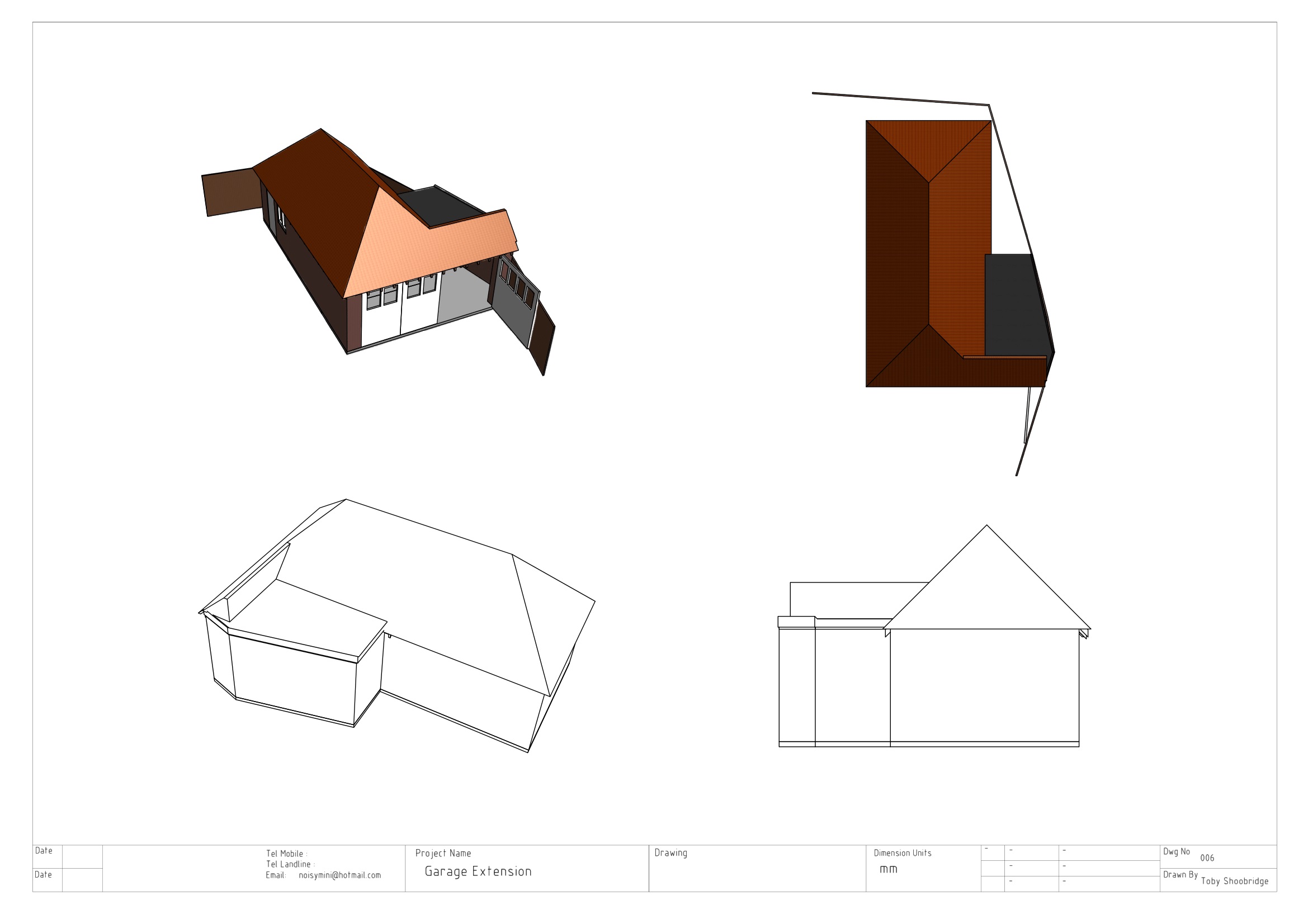The image size is (1308, 924).
Task: Select the mm dimension units value
Action: click(888, 869)
